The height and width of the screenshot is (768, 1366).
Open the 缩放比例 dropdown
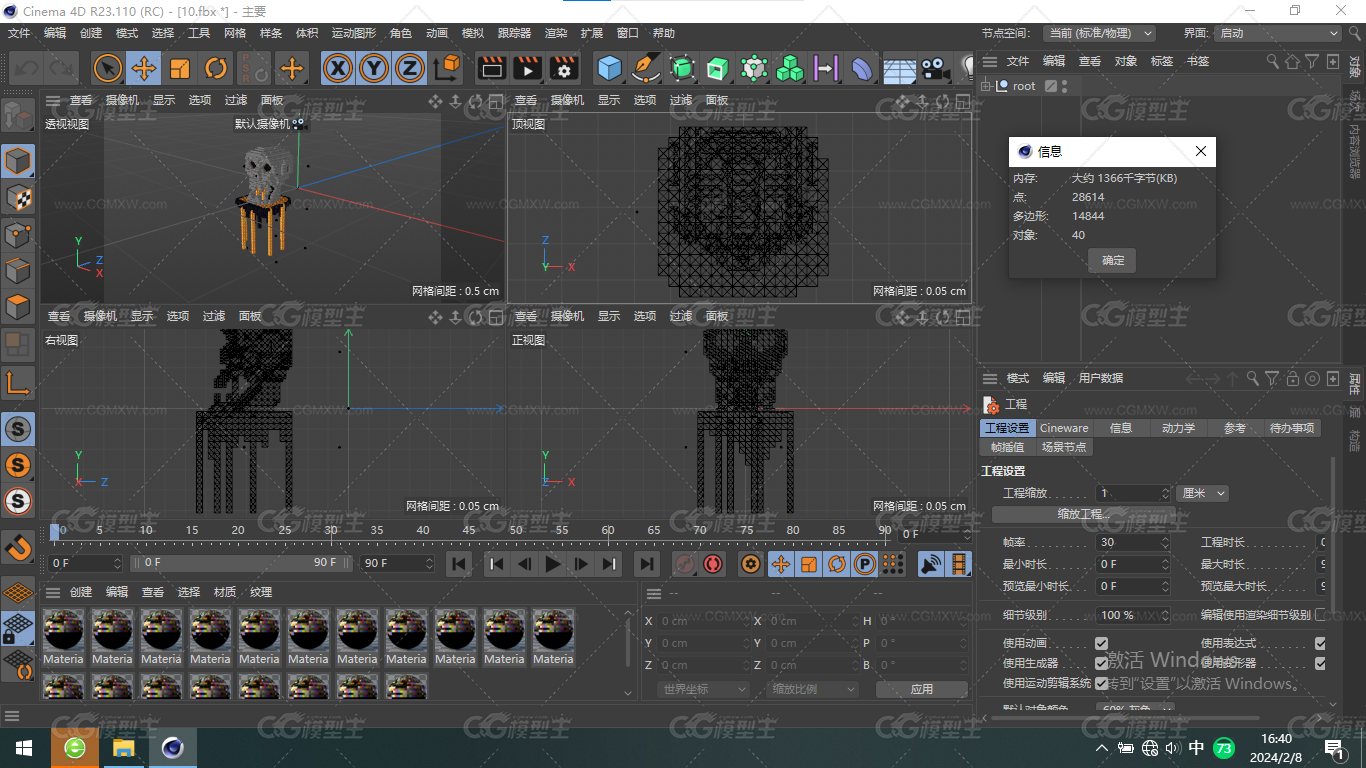pos(813,689)
